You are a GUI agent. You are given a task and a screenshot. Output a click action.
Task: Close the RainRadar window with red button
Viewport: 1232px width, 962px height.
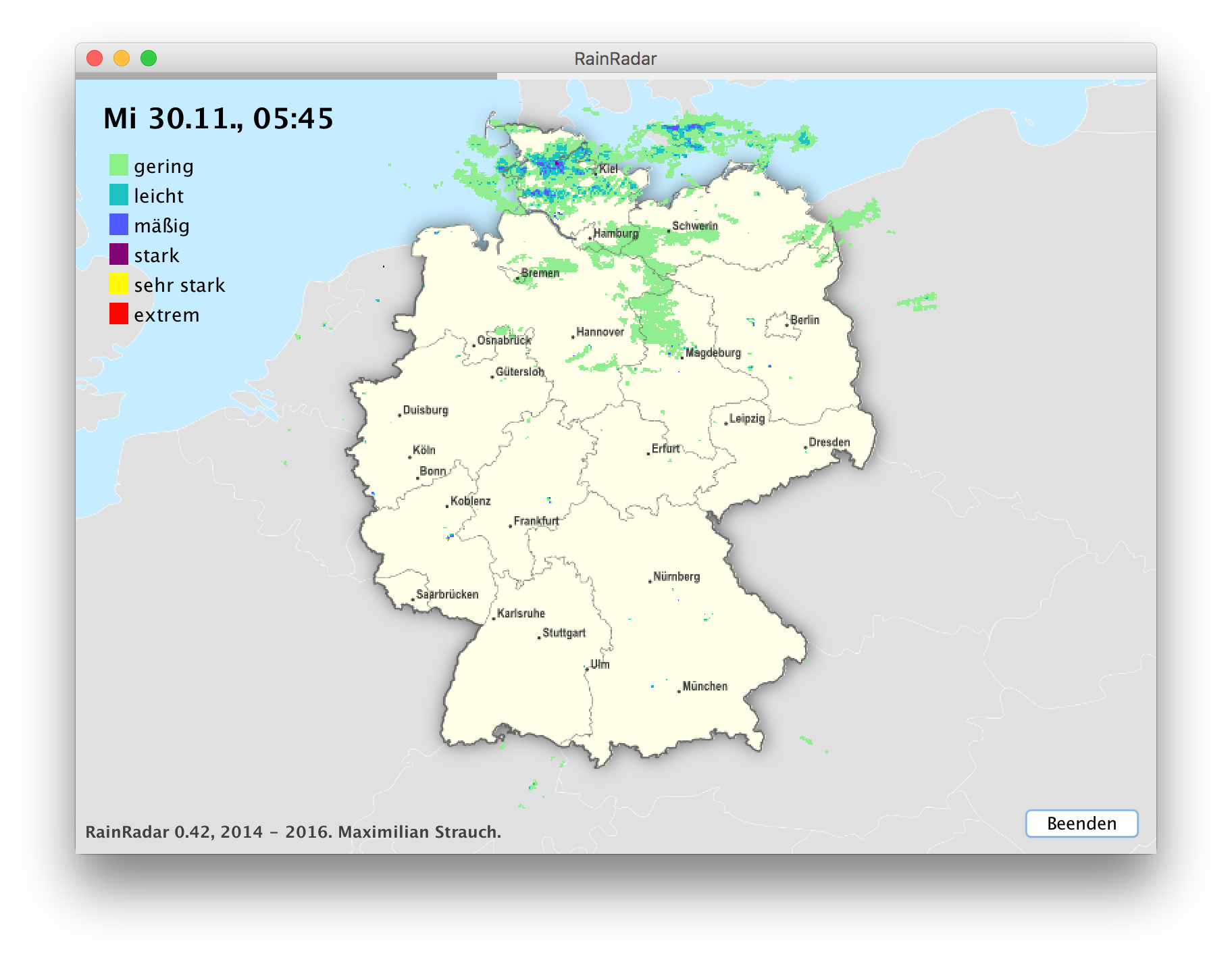point(95,59)
